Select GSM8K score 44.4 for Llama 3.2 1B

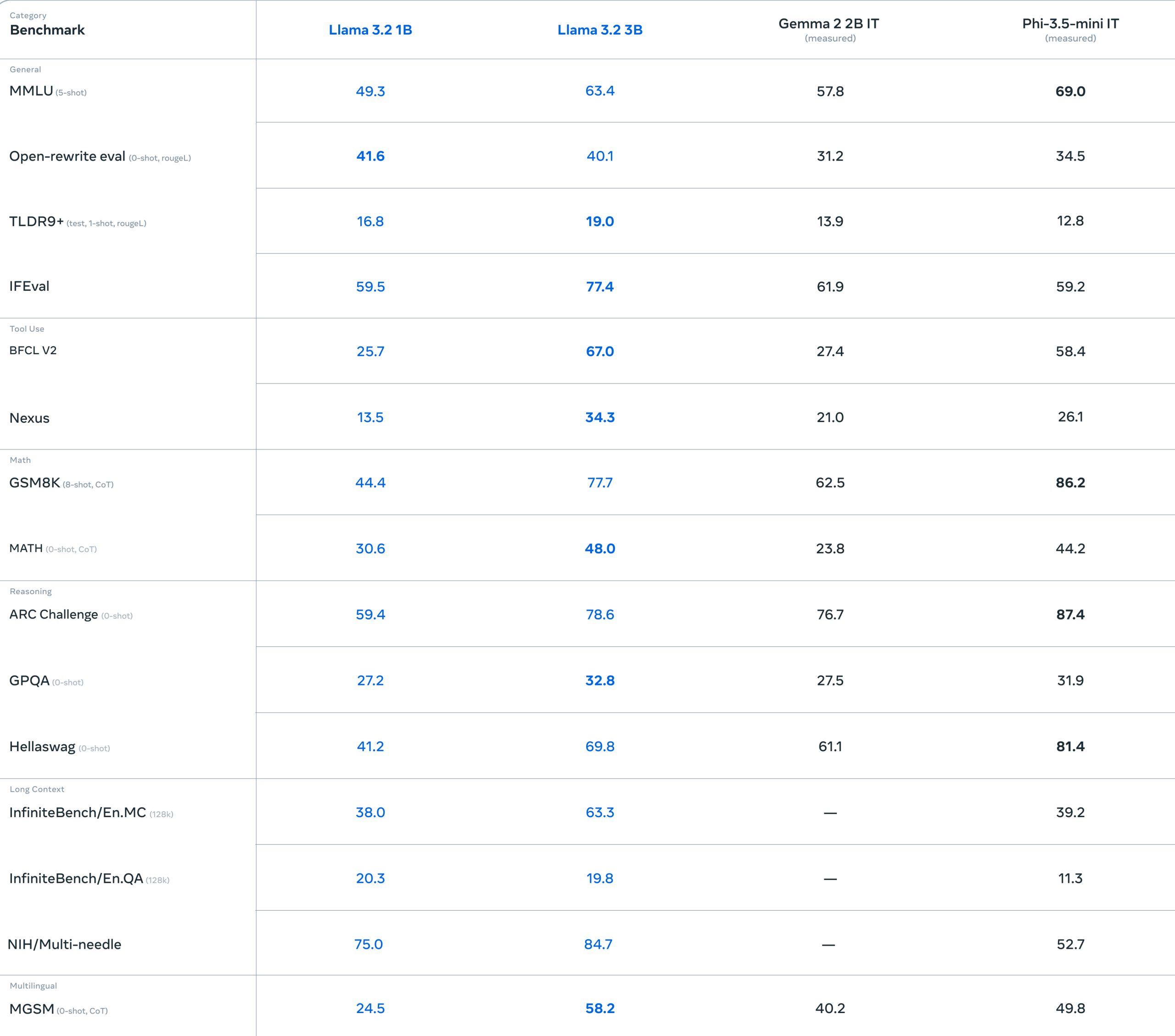coord(370,483)
